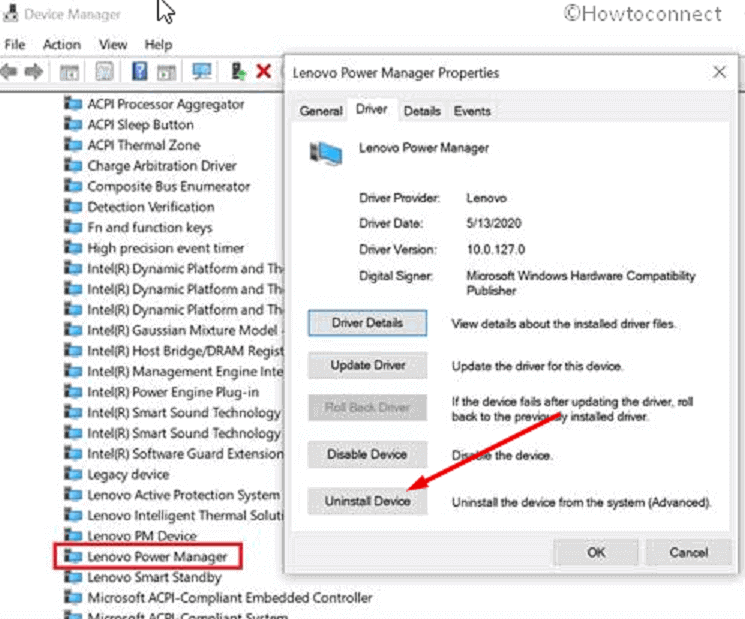Viewport: 745px width, 619px height.
Task: Click icon beside Legacy device
Action: pos(73,474)
